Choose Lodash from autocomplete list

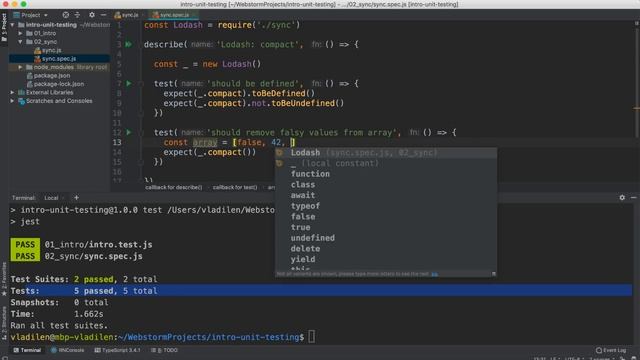(386, 153)
